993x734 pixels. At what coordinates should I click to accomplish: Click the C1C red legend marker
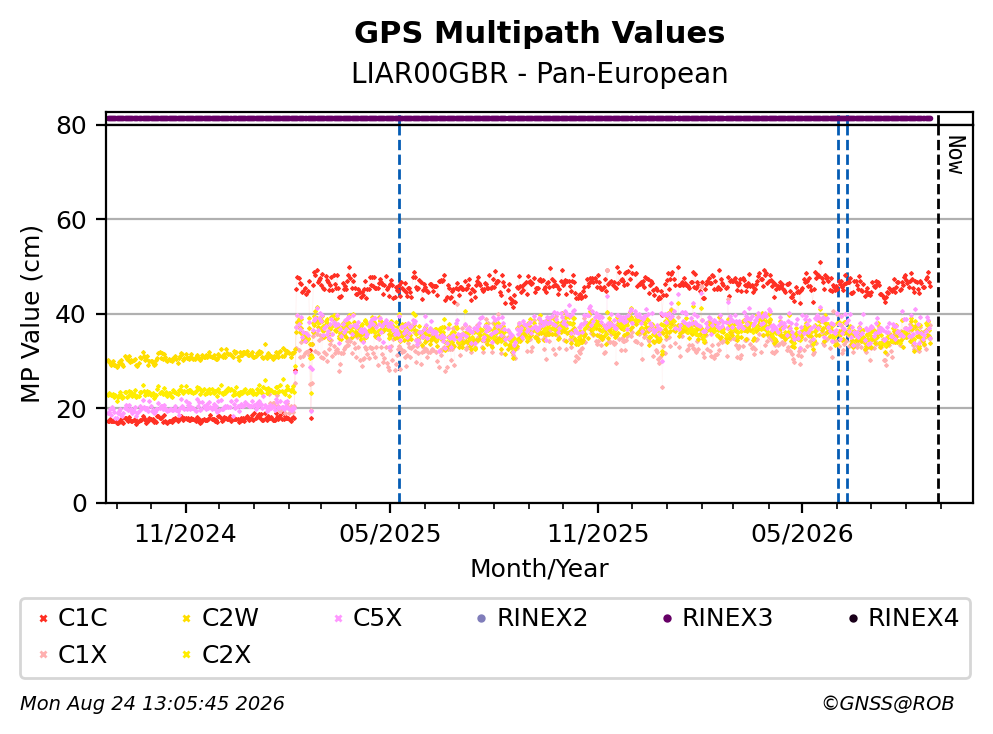(x=44, y=618)
